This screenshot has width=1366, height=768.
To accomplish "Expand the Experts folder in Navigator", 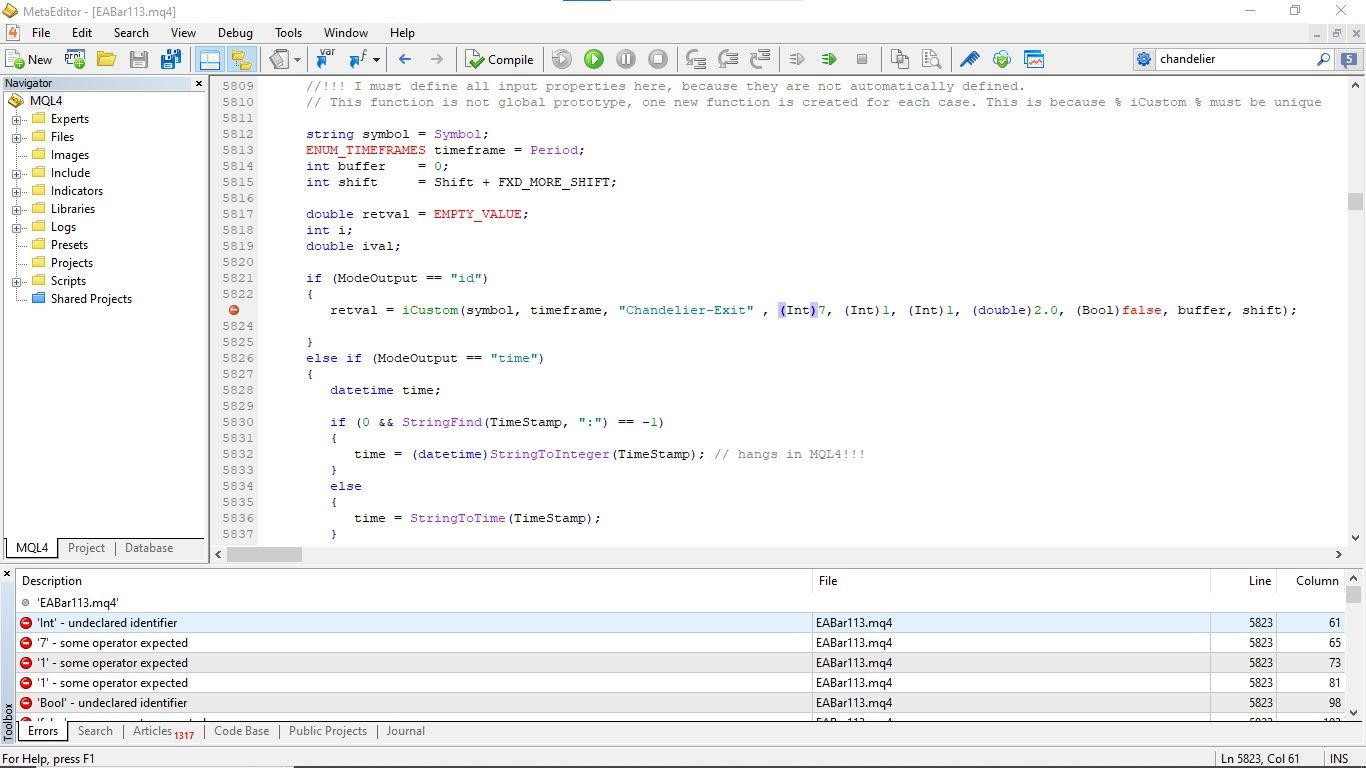I will pos(17,119).
